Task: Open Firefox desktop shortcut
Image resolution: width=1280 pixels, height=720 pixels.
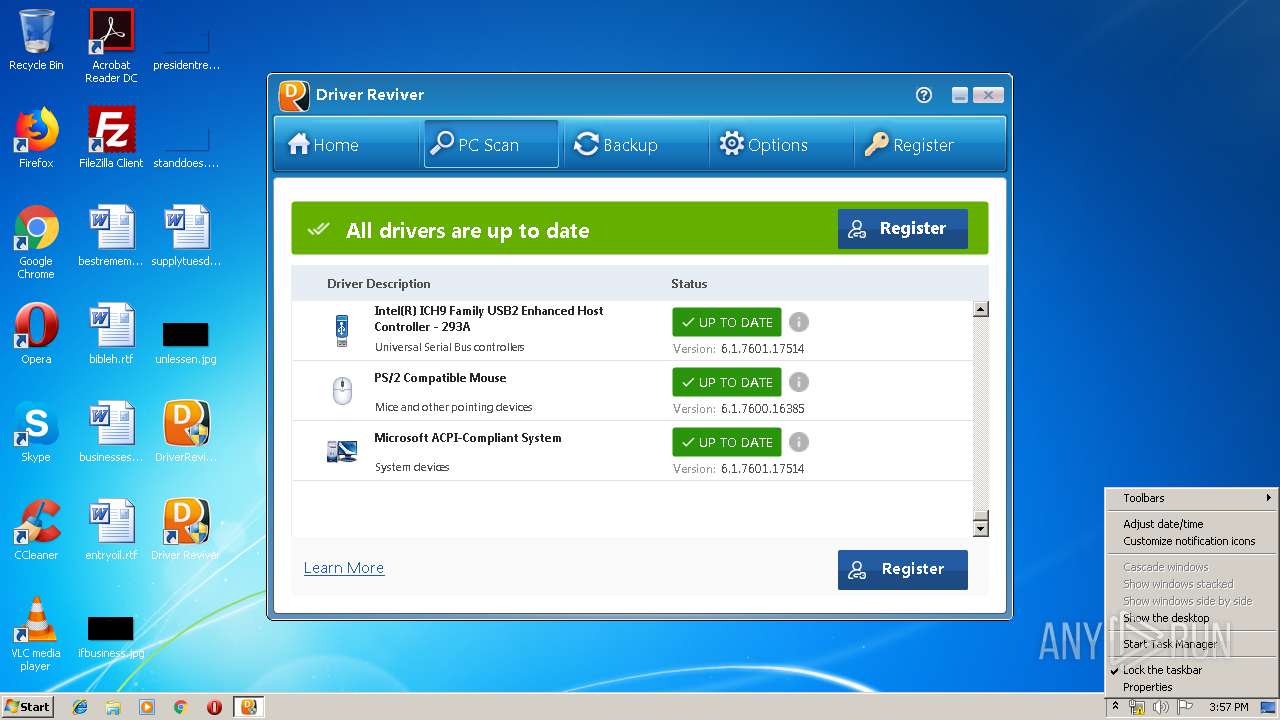Action: coord(36,138)
